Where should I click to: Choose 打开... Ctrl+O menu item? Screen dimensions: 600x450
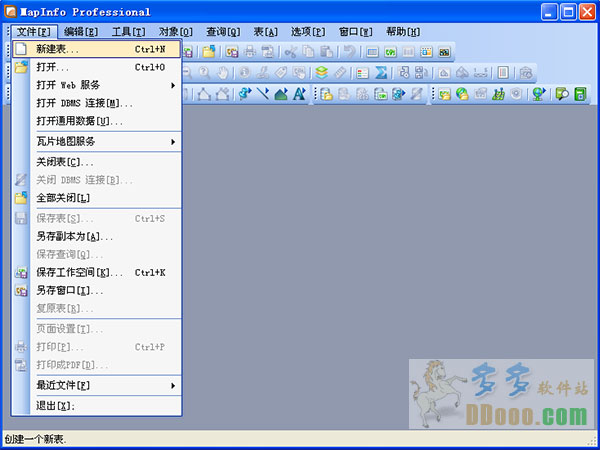click(x=96, y=67)
